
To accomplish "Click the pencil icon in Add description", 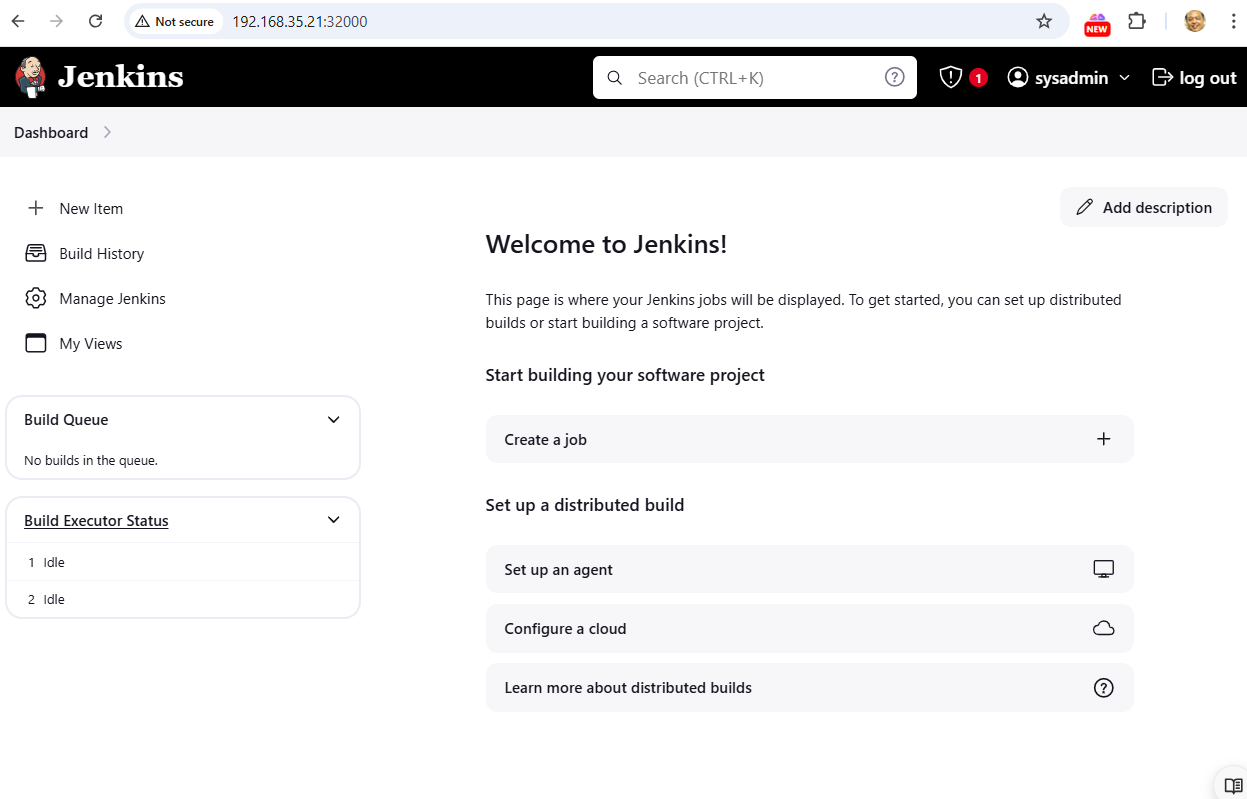I will 1085,207.
